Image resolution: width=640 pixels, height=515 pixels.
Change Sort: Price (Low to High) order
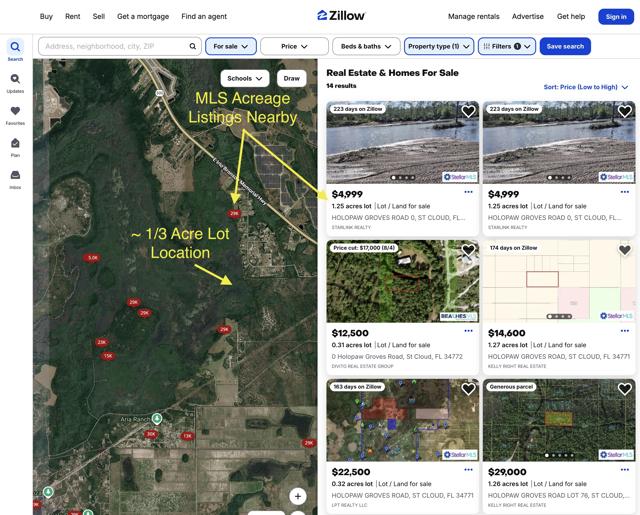(x=586, y=87)
